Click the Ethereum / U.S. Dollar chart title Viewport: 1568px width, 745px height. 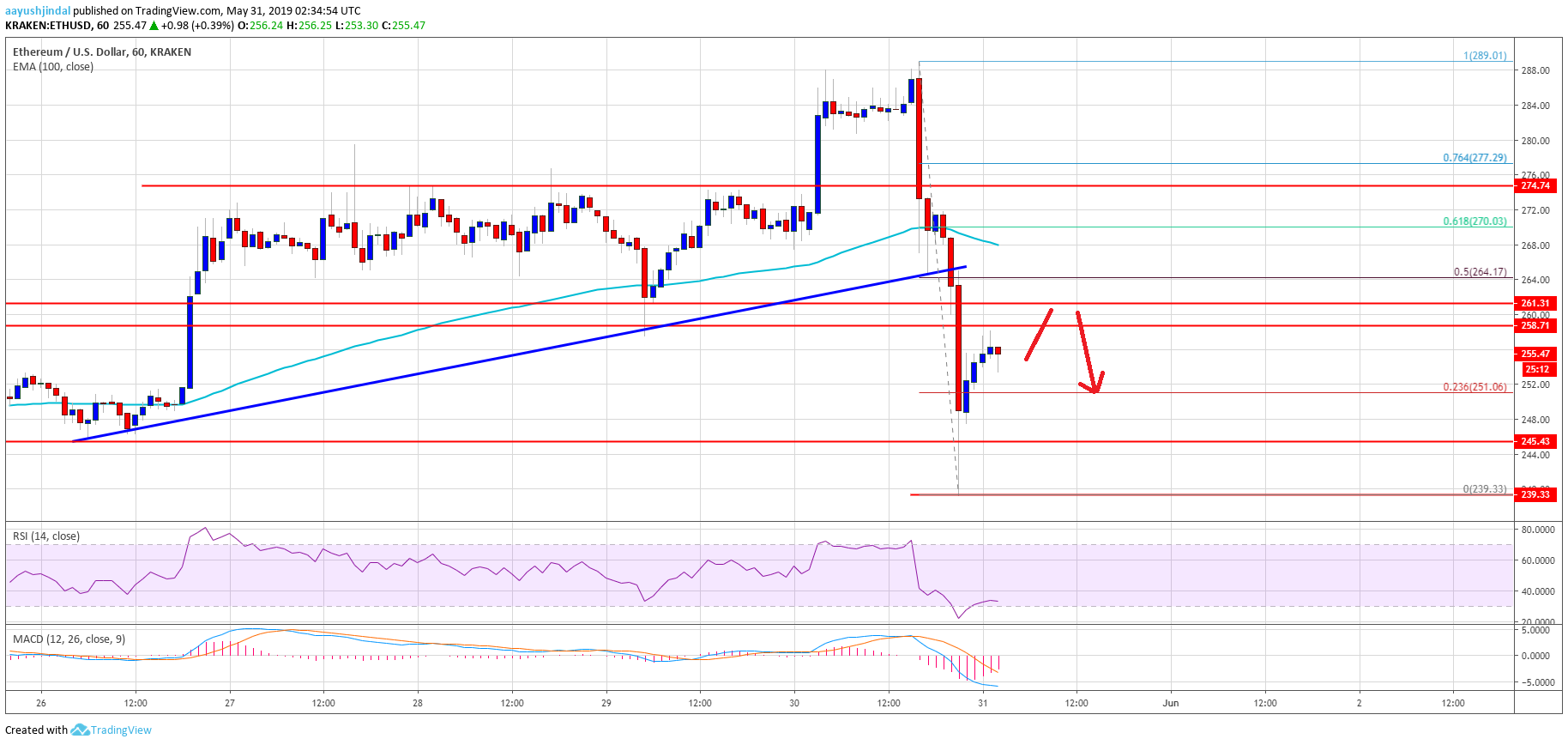point(102,52)
